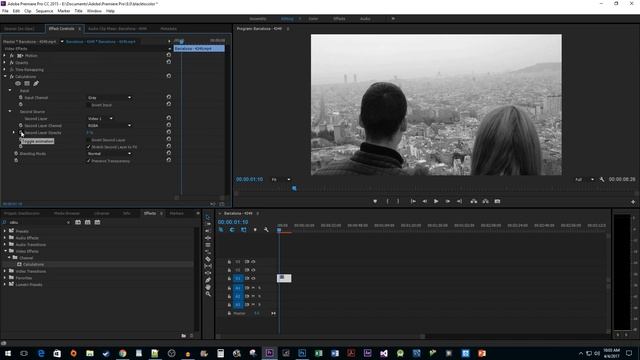Select the Selection tool in the timeline toolbox
Image resolution: width=640 pixels, height=360 pixels.
pos(208,217)
